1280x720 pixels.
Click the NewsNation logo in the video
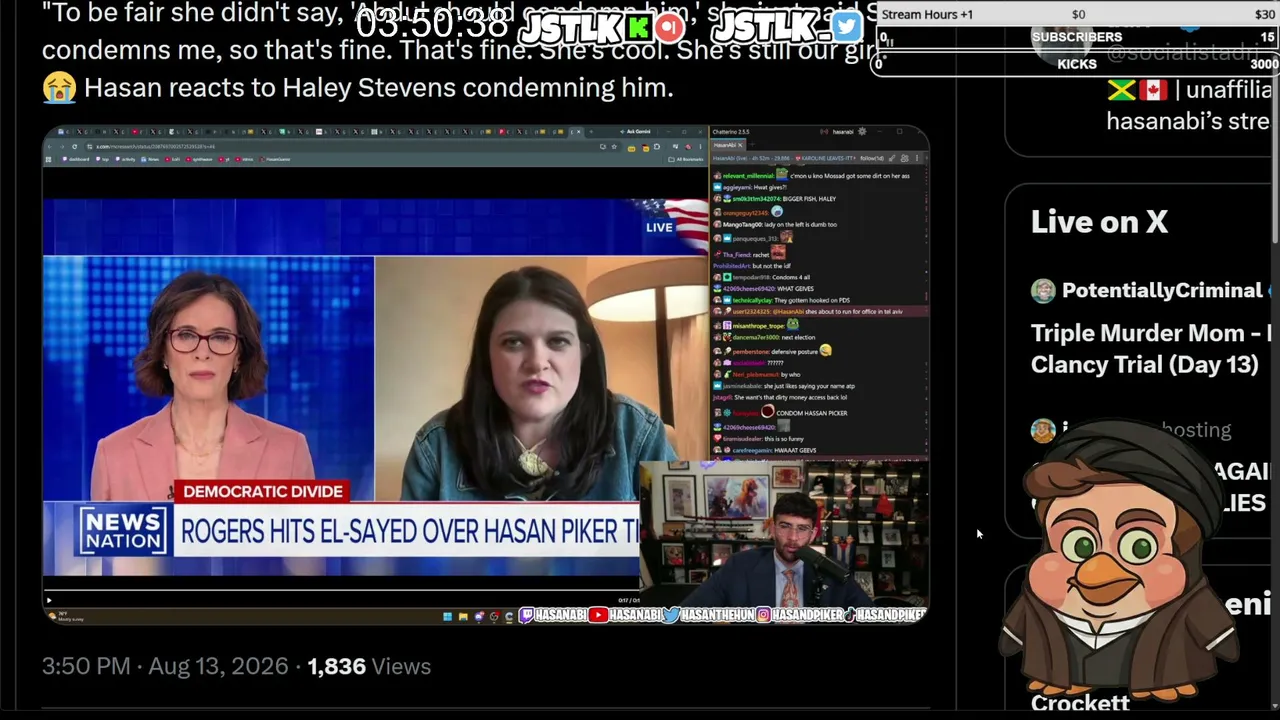(123, 531)
